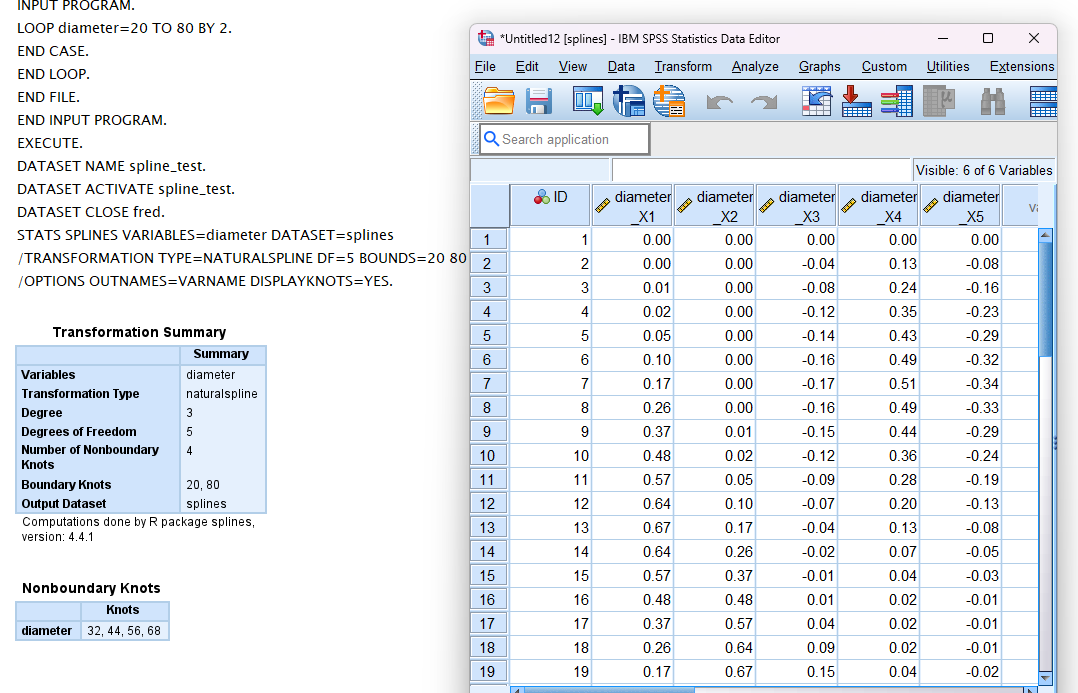Open the View menu
The height and width of the screenshot is (693, 1078).
pyautogui.click(x=573, y=67)
